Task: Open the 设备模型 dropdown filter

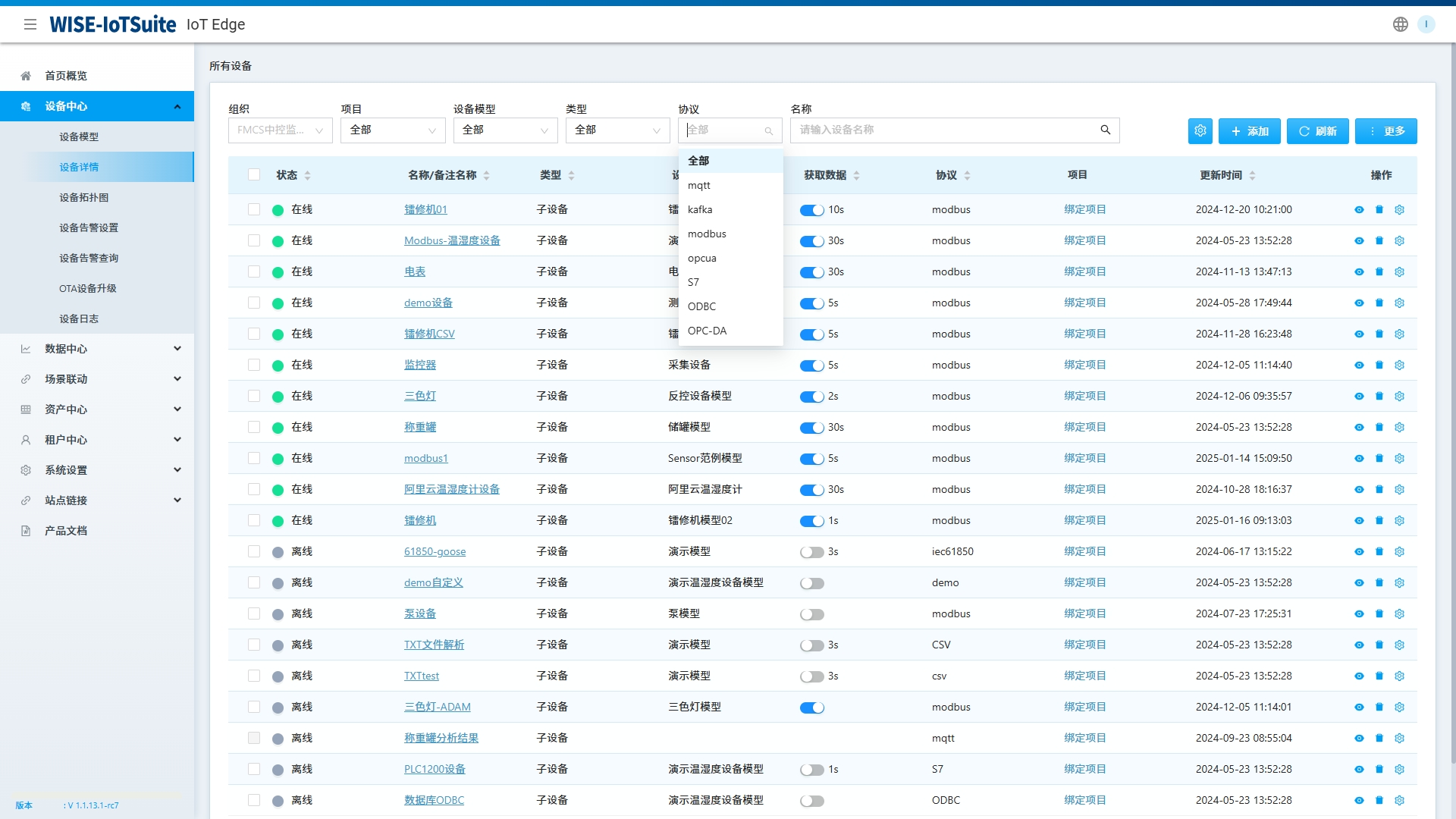Action: tap(505, 130)
